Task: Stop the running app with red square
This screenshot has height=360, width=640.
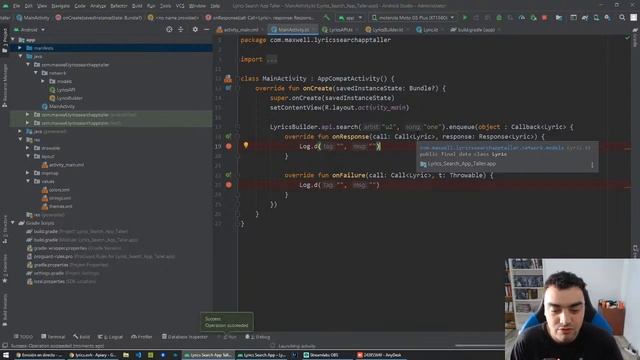Action: pyautogui.click(x=544, y=18)
